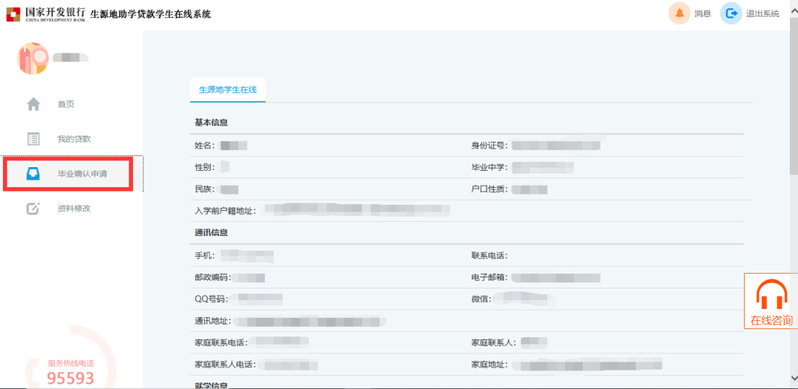Click the 手机 field label
The height and width of the screenshot is (389, 798).
[x=205, y=255]
